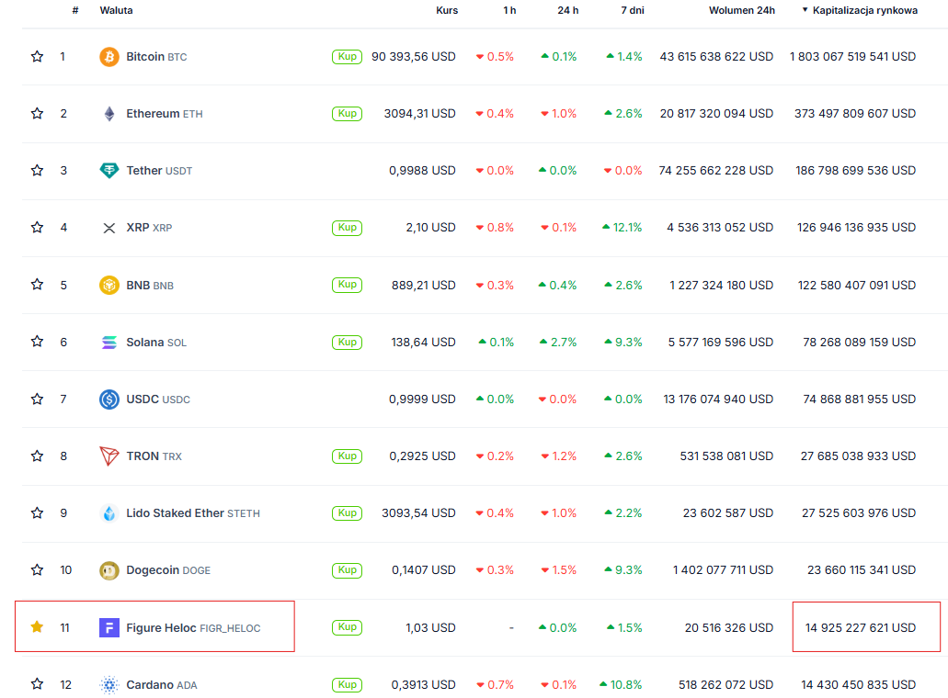Click the Solana striped logo icon
Image resolution: width=948 pixels, height=698 pixels.
[x=109, y=342]
